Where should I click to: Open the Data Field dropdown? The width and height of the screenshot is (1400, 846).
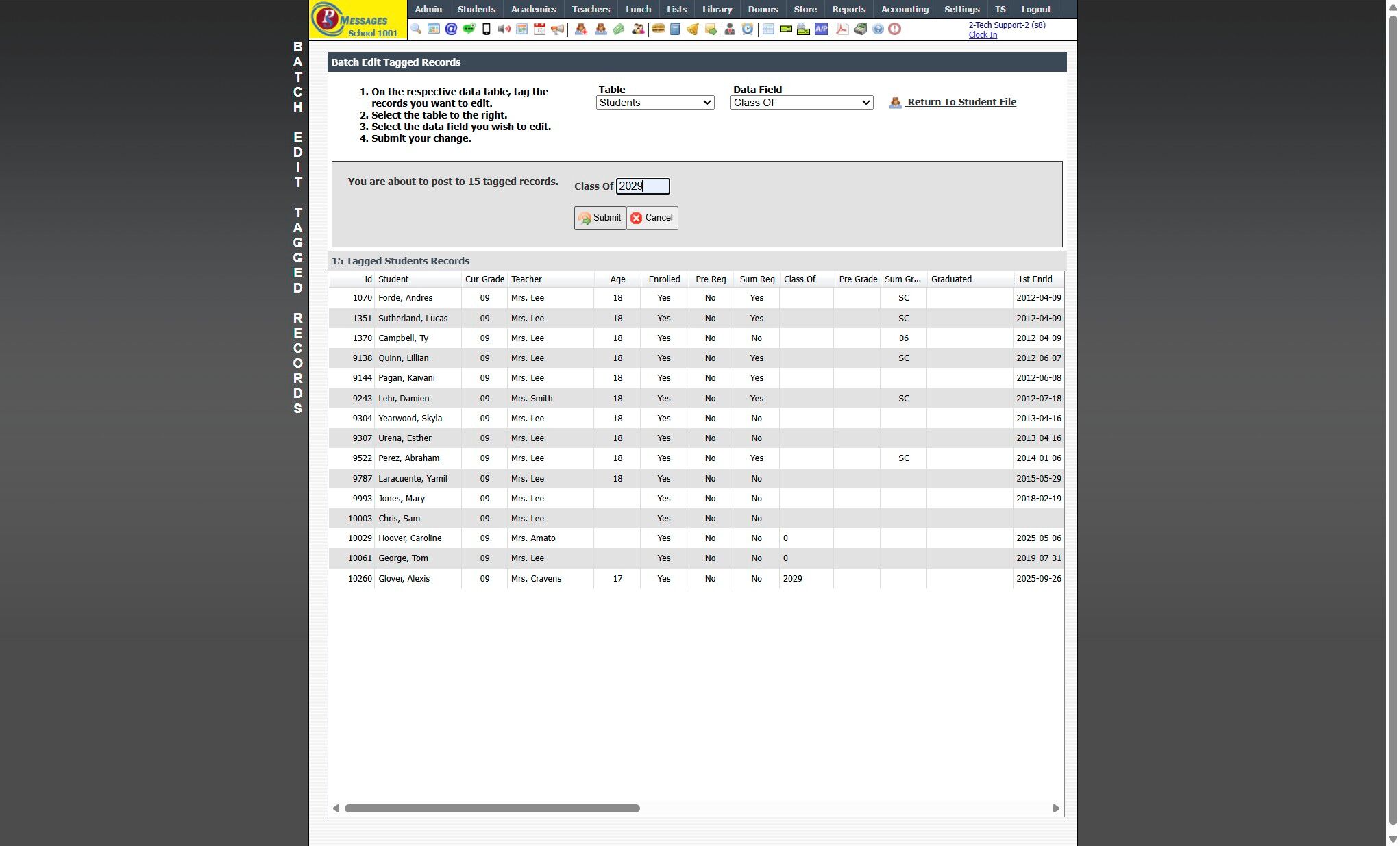pyautogui.click(x=801, y=103)
